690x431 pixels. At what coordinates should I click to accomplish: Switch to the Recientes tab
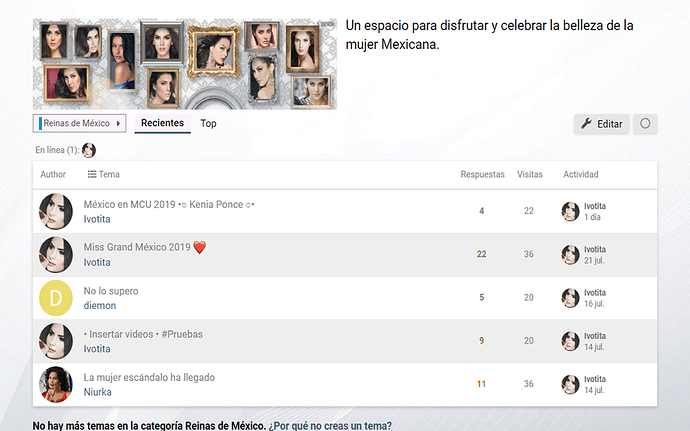pyautogui.click(x=162, y=123)
